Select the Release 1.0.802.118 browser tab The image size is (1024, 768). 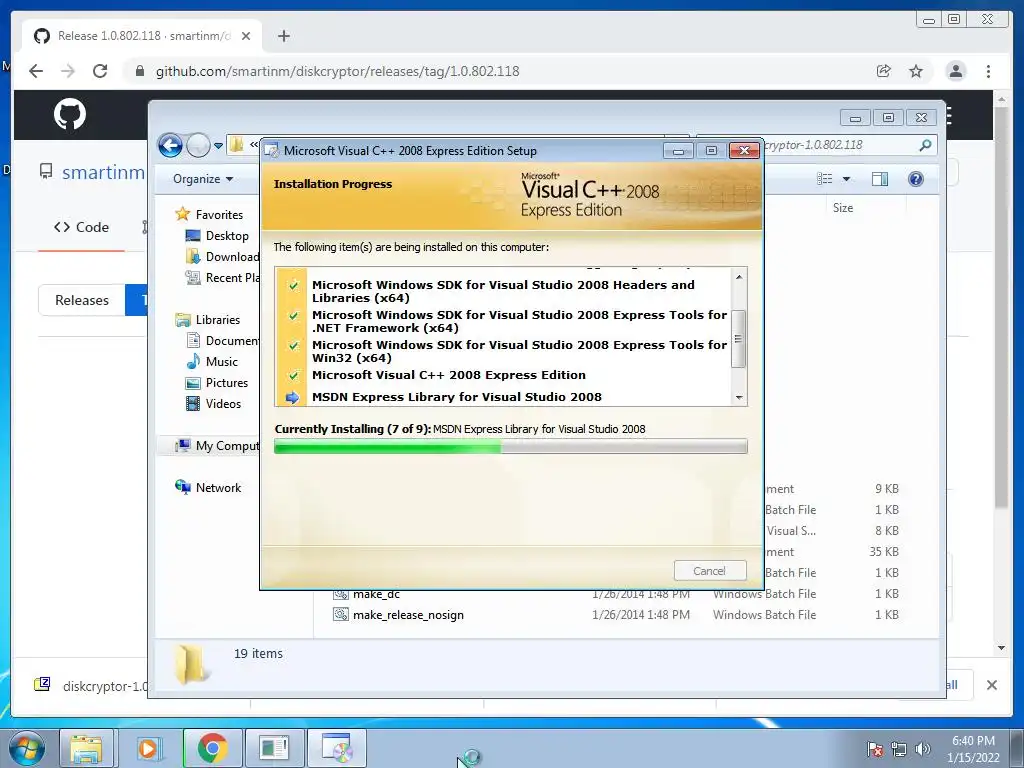142,36
